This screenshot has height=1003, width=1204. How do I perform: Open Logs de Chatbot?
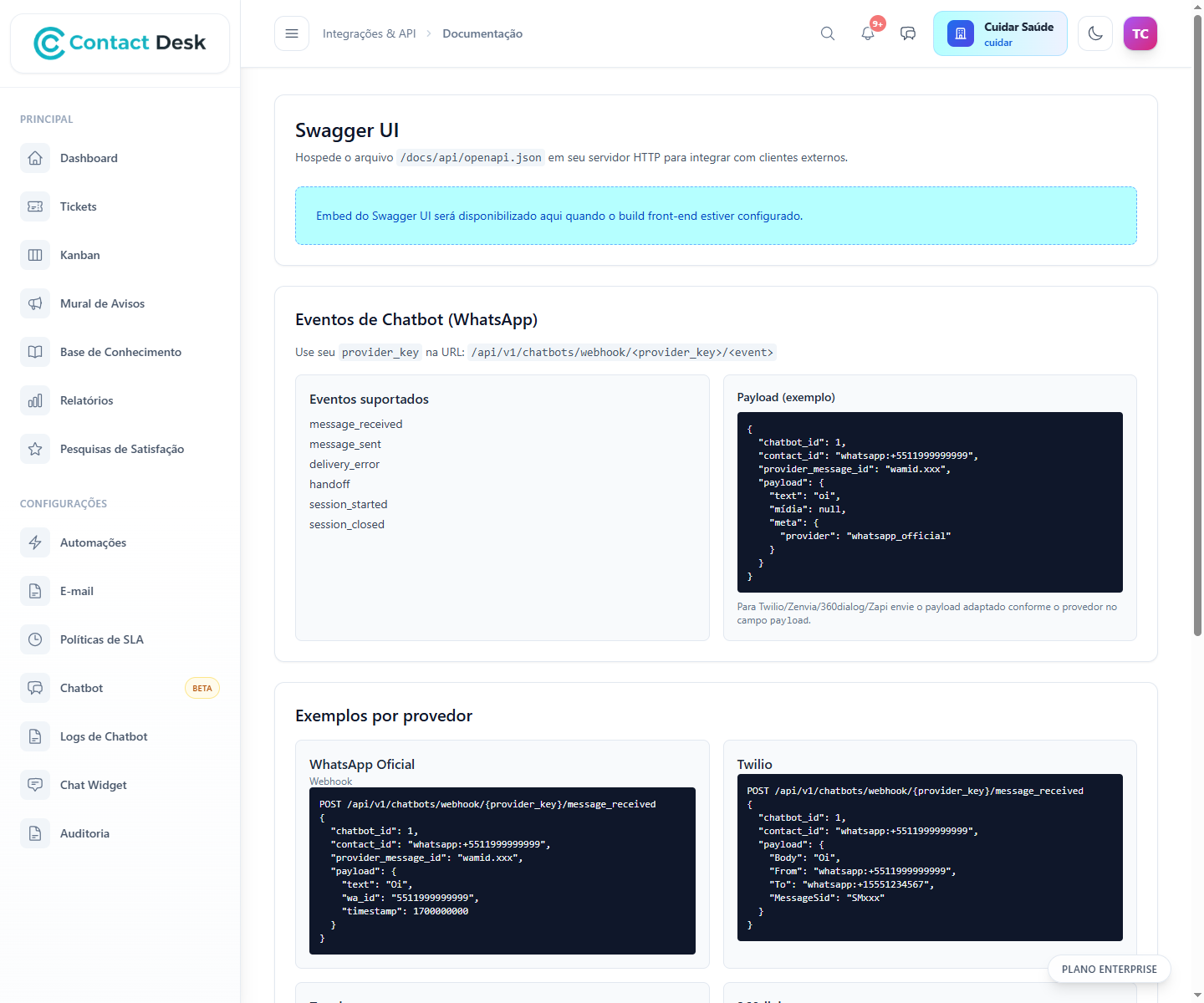(x=103, y=736)
